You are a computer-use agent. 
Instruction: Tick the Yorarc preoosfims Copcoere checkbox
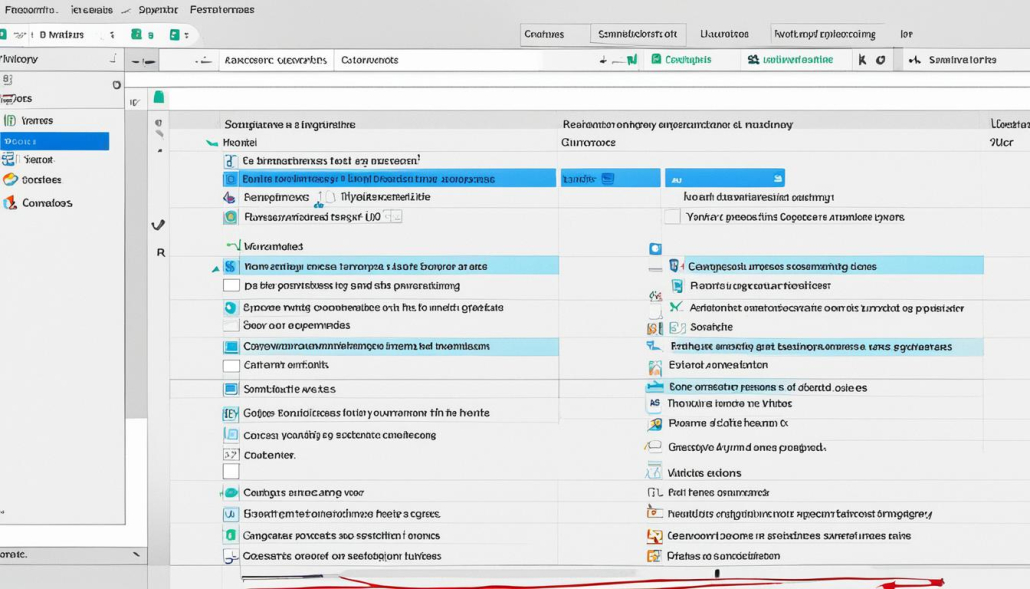click(x=672, y=217)
